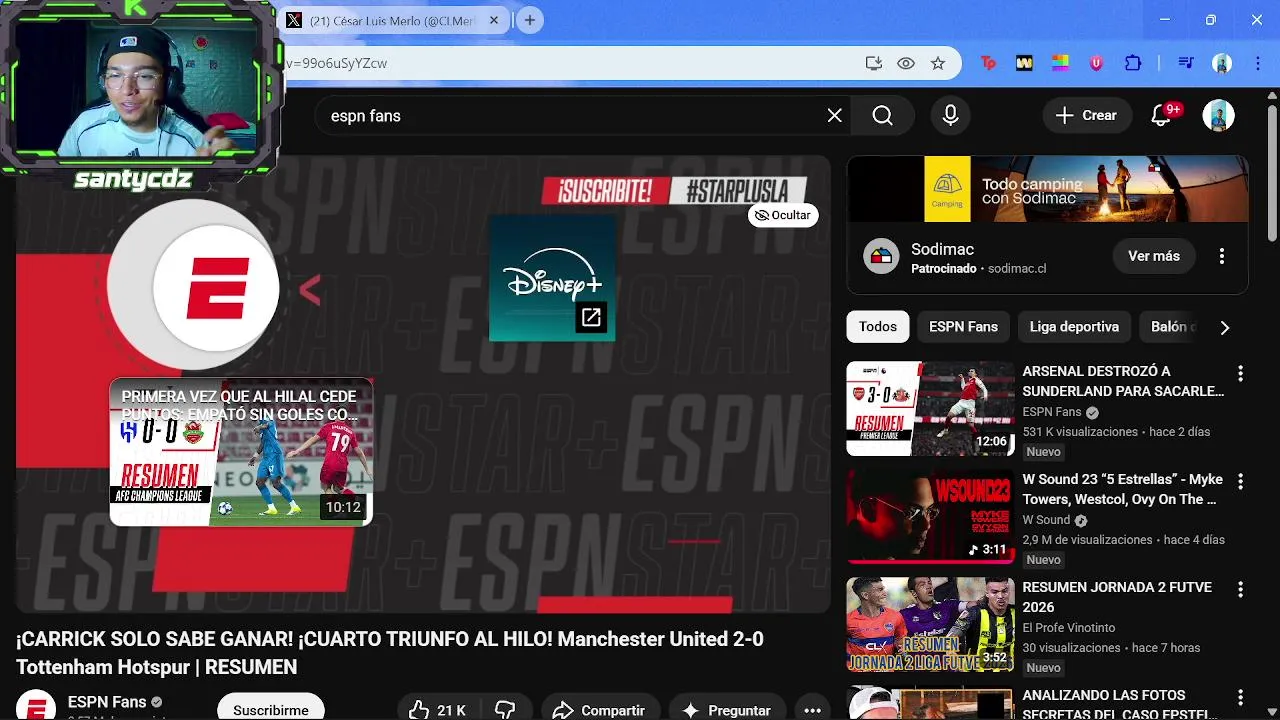This screenshot has height=720, width=1280.
Task: Open the Chrome extensions puzzle menu
Action: coord(1133,63)
